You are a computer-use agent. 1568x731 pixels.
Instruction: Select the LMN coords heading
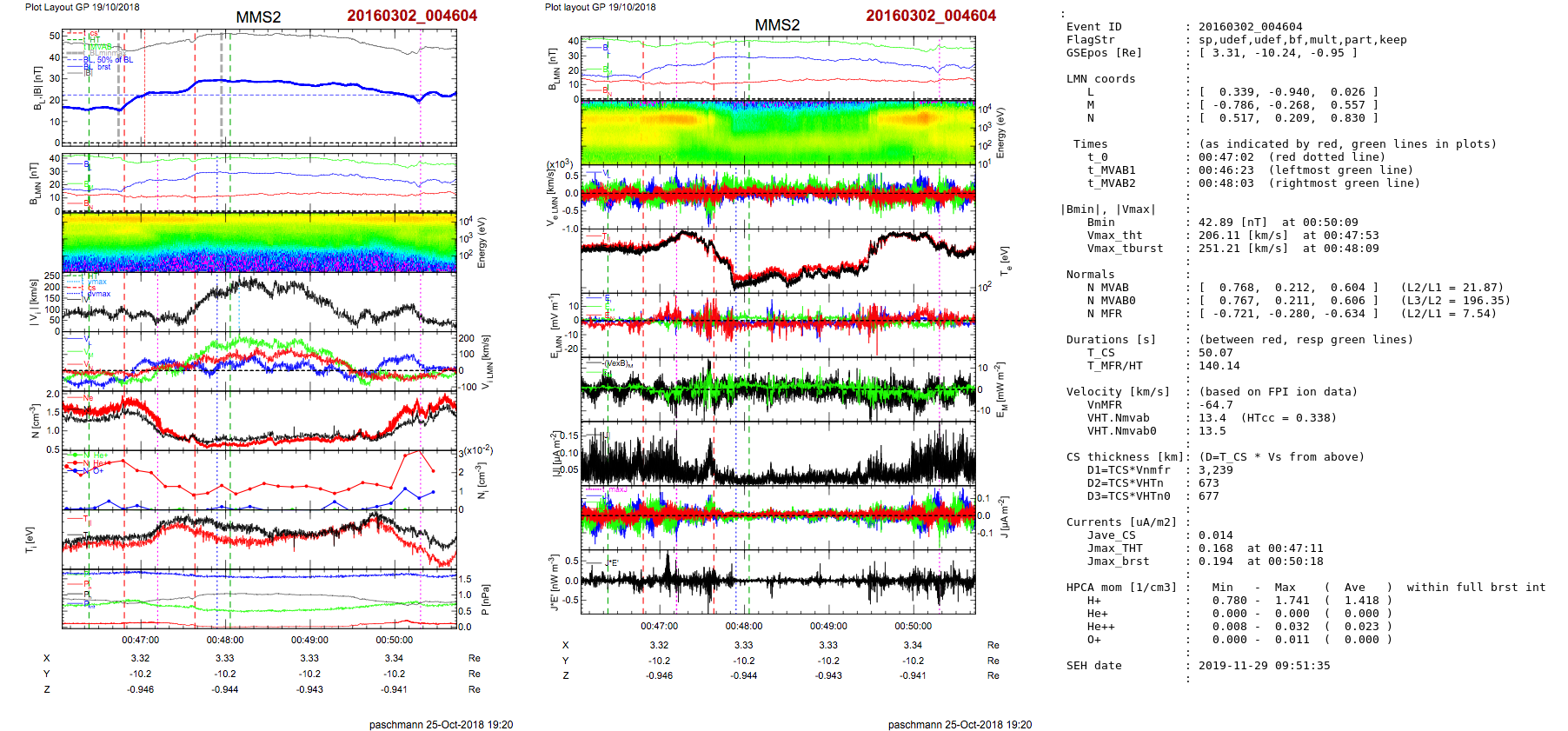coord(1100,79)
